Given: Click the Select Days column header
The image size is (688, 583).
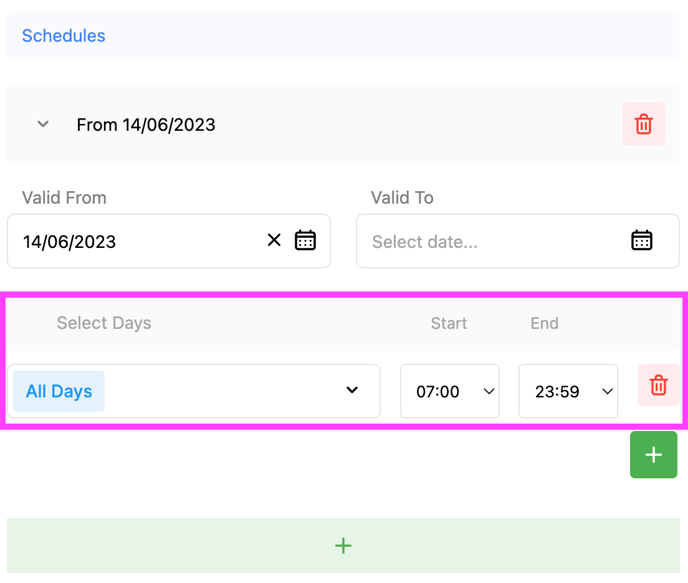Looking at the screenshot, I should click(104, 323).
